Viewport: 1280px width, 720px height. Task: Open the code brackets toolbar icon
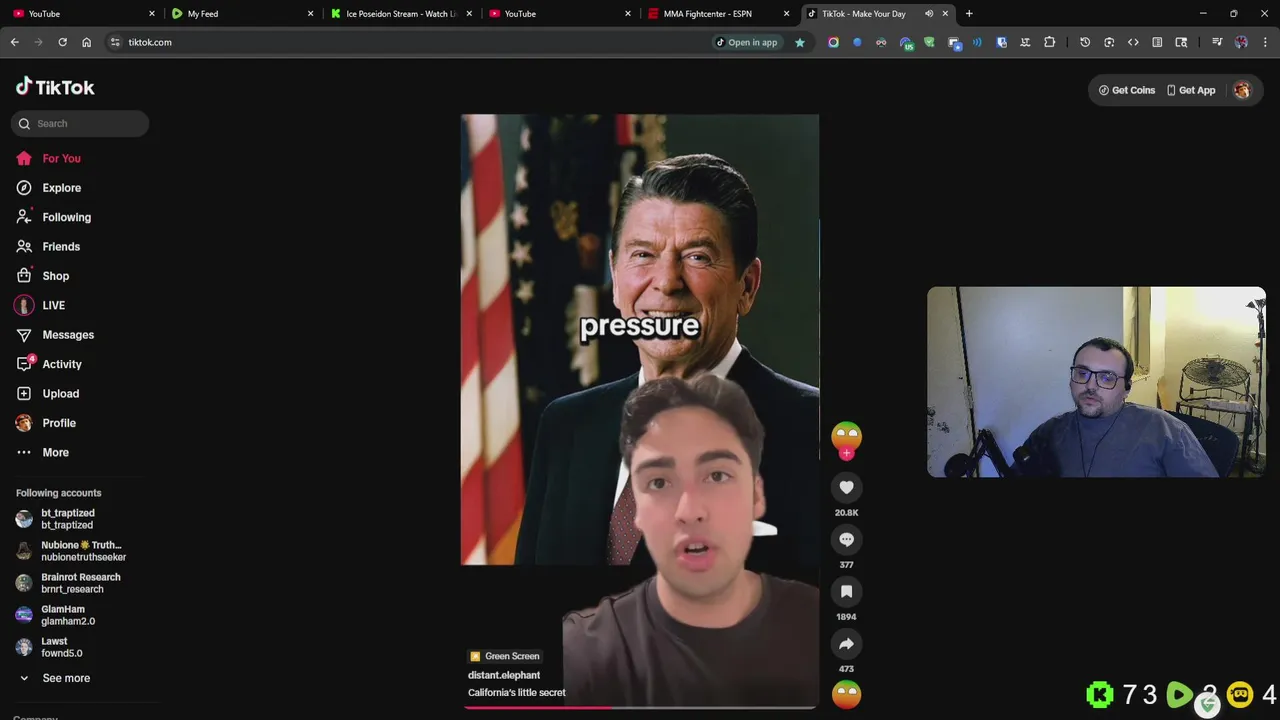point(1133,42)
